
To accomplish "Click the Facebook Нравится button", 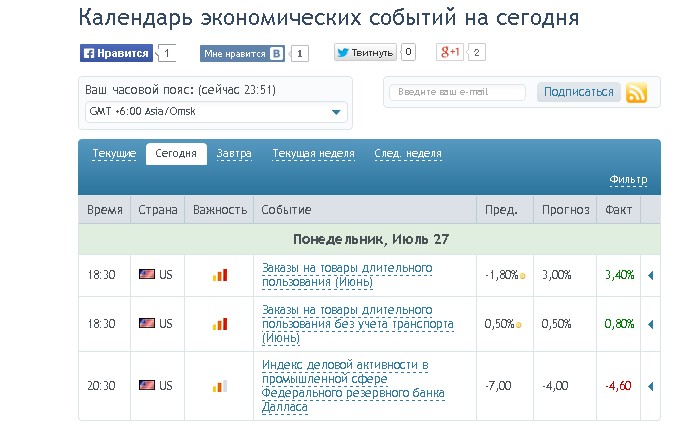I will pos(116,53).
